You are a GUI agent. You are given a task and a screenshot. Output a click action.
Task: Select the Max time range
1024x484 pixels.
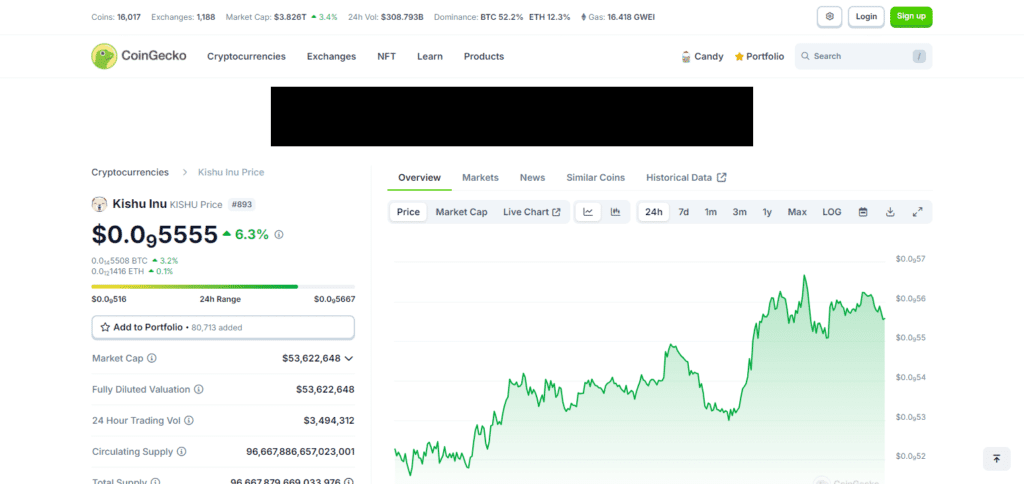click(x=797, y=212)
